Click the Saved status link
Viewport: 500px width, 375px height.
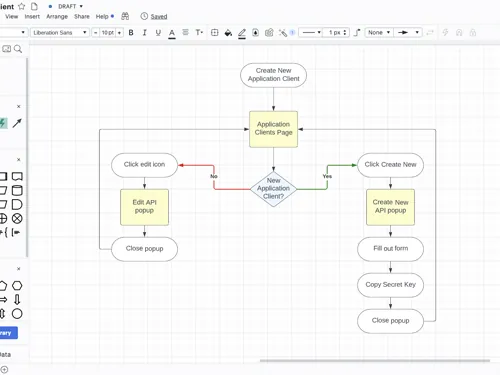(x=159, y=16)
